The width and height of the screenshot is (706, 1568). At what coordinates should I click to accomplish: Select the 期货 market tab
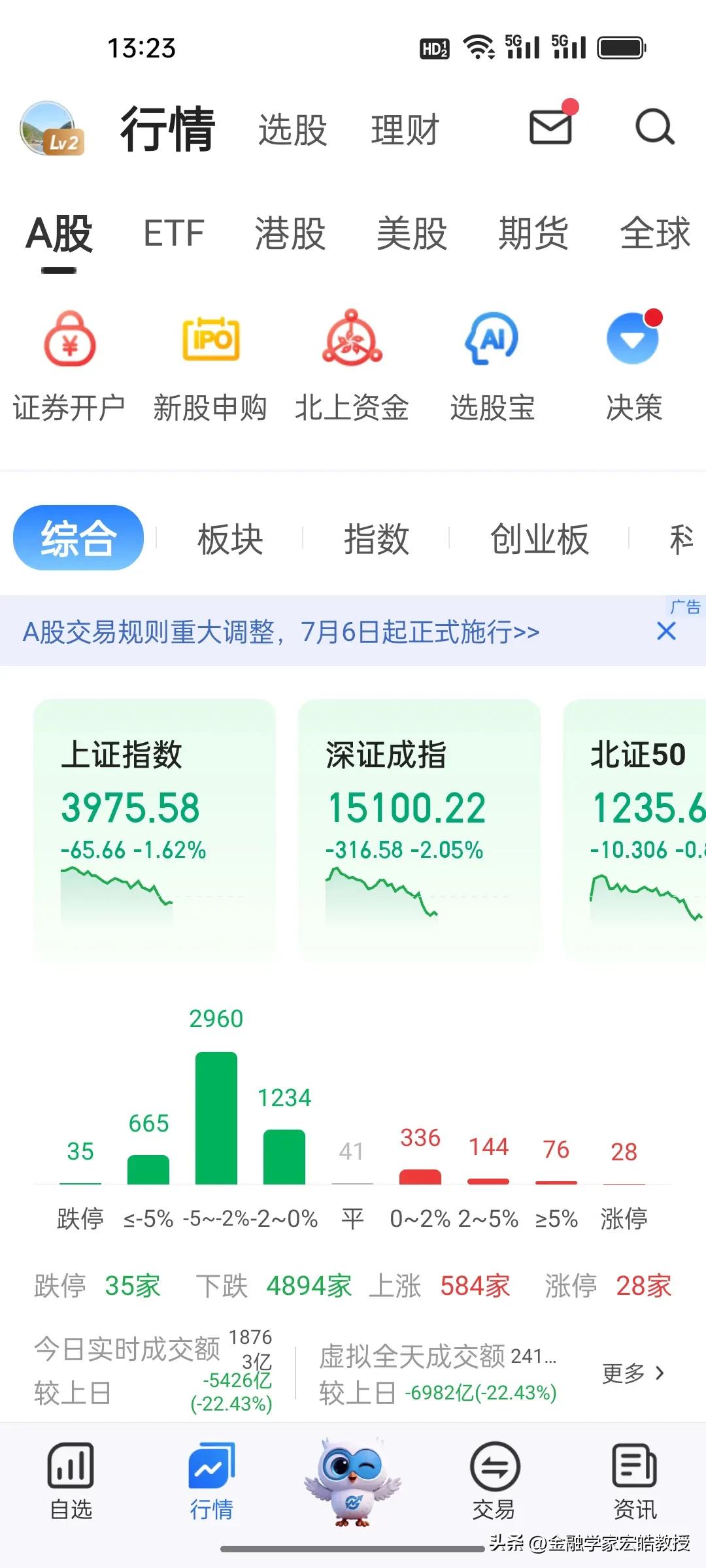(533, 233)
